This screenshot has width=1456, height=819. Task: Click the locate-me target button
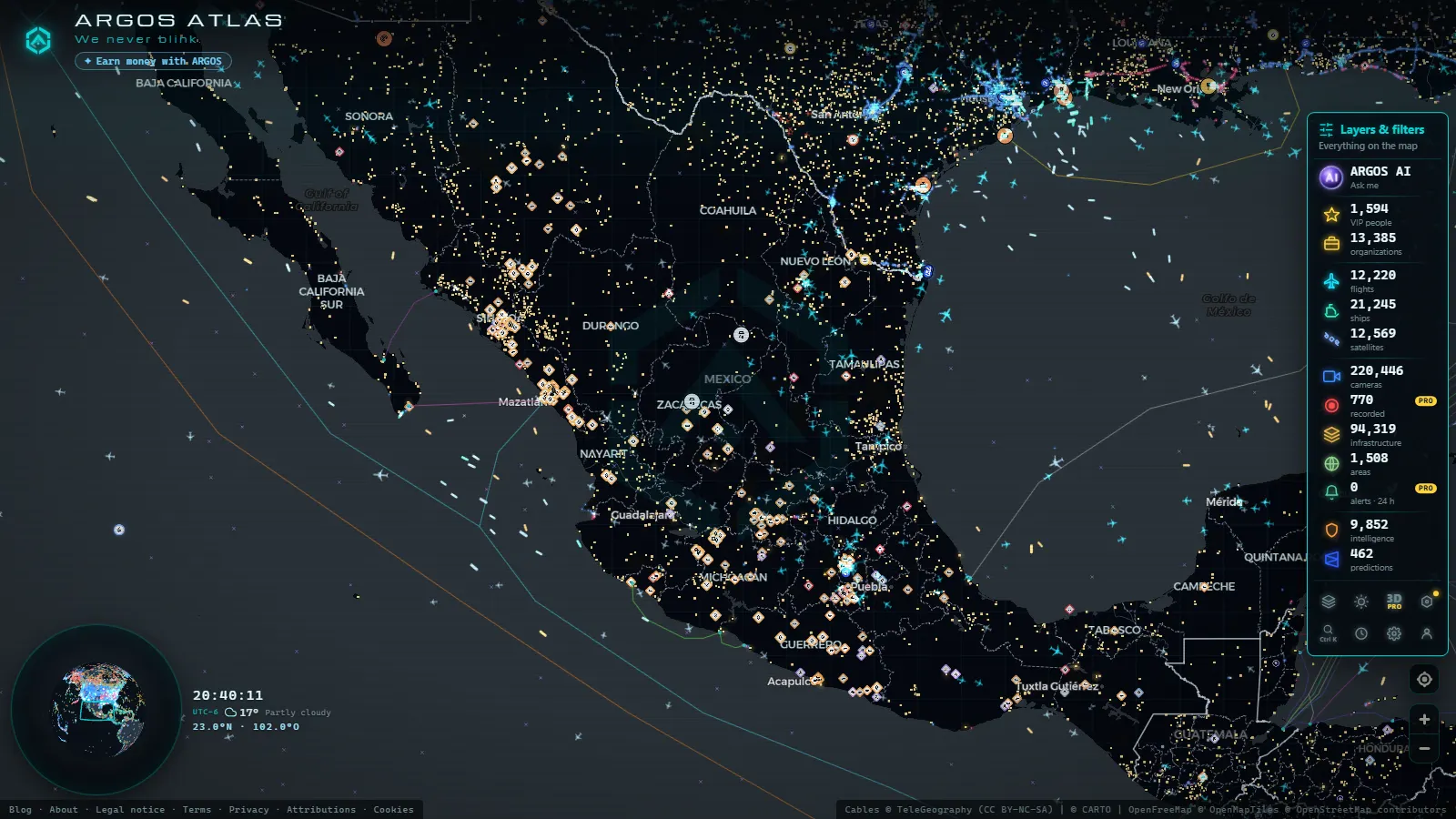(1424, 679)
